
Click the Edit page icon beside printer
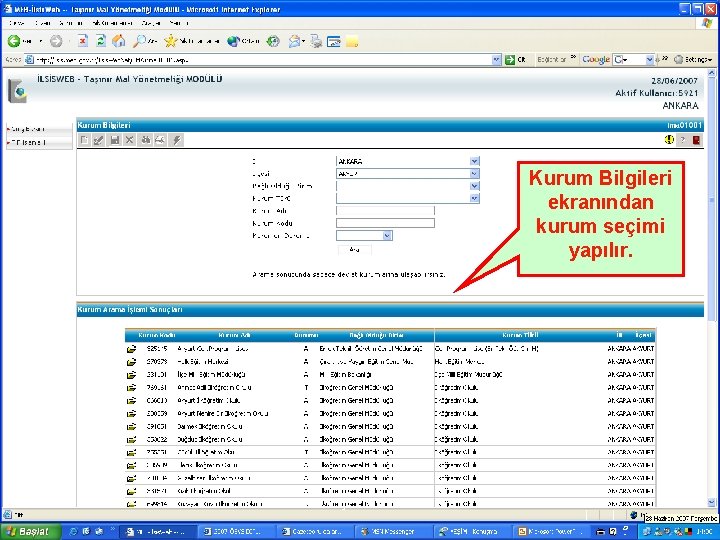click(x=333, y=41)
